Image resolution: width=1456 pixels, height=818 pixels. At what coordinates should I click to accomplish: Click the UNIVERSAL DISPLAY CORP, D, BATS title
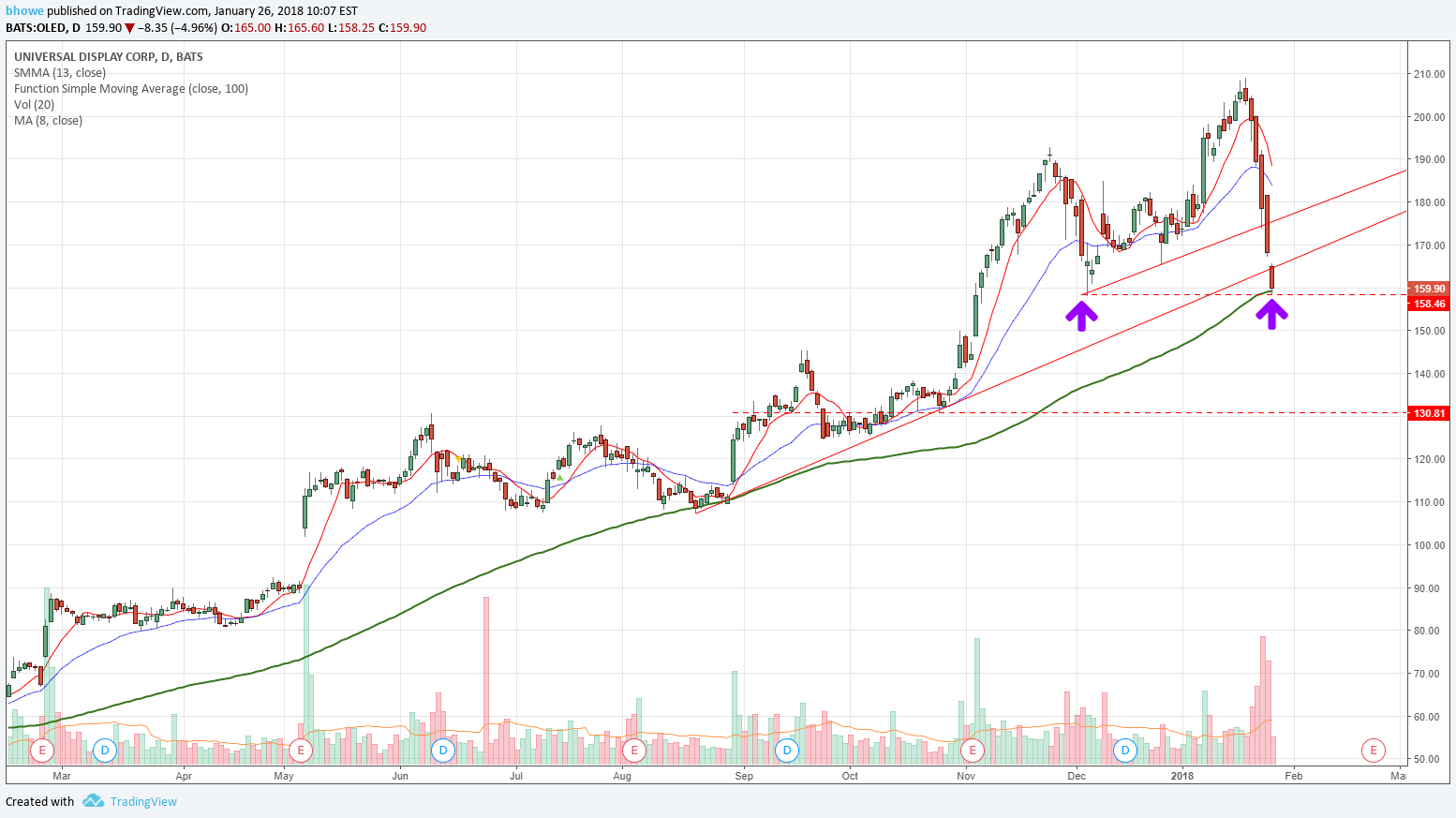[109, 57]
